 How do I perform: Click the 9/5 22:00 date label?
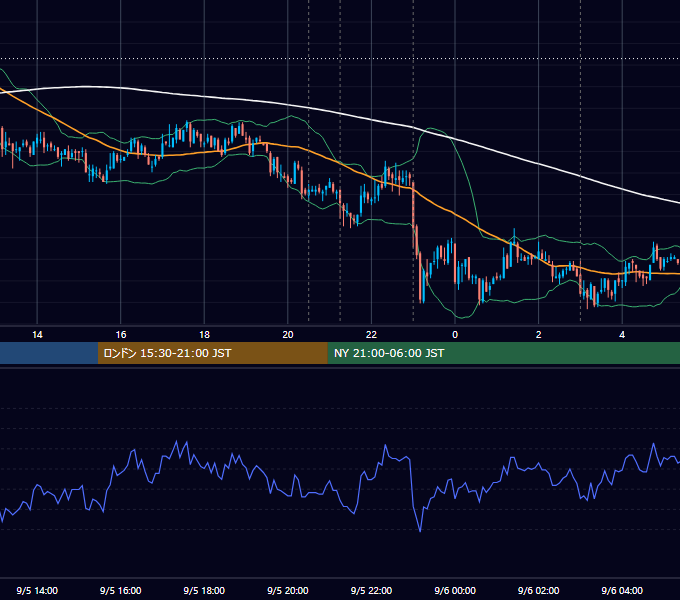[371, 590]
